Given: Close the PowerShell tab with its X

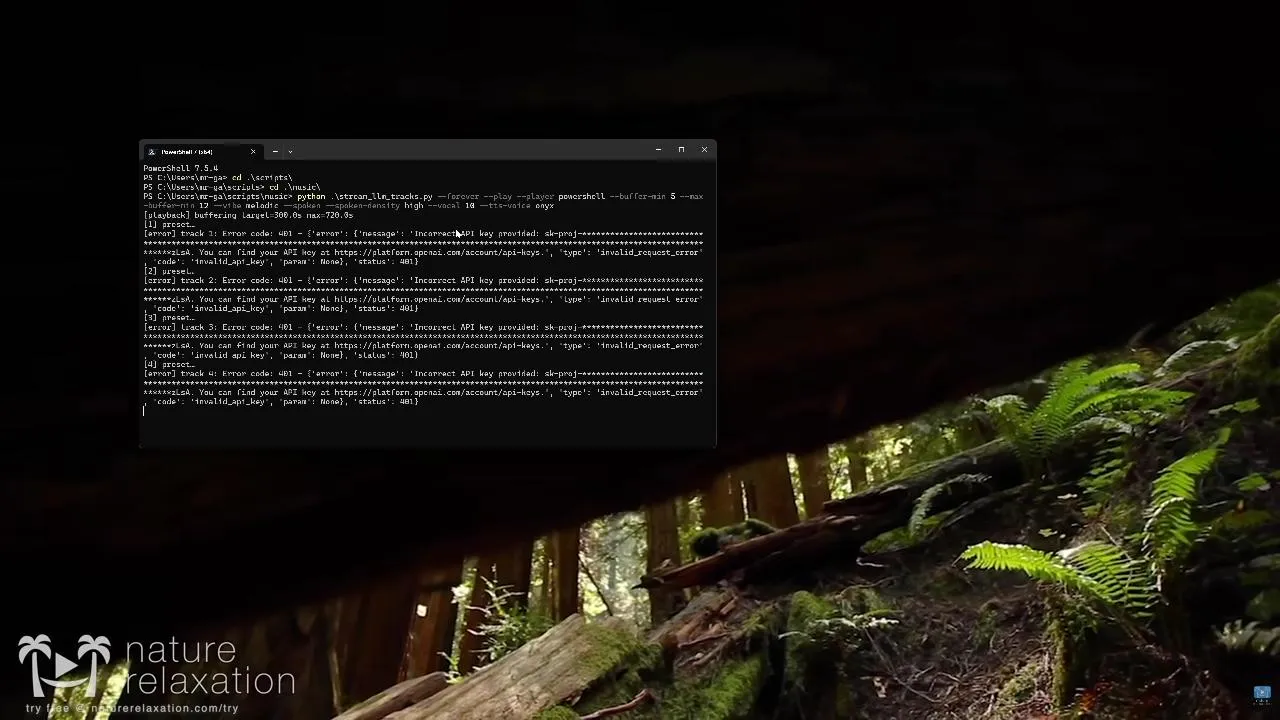Looking at the screenshot, I should tap(253, 152).
